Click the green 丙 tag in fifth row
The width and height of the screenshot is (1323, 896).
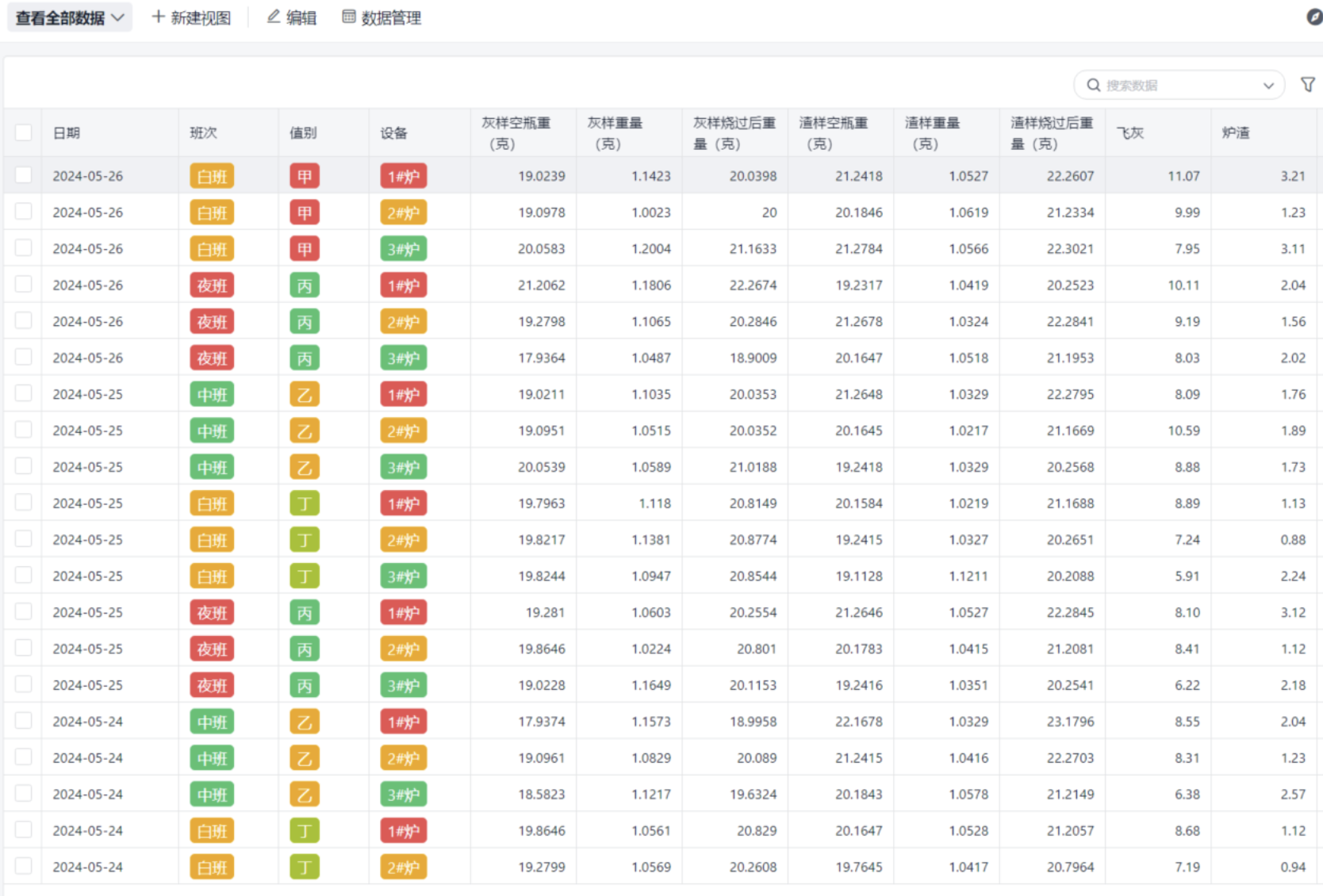[305, 322]
